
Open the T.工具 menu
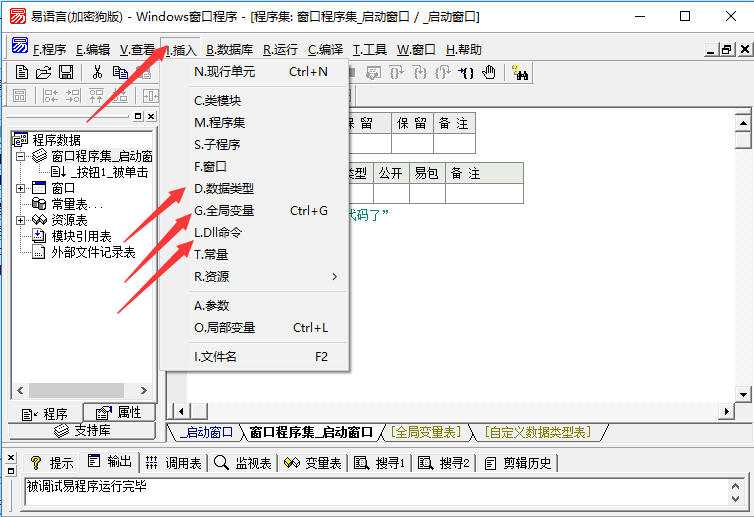tap(370, 50)
